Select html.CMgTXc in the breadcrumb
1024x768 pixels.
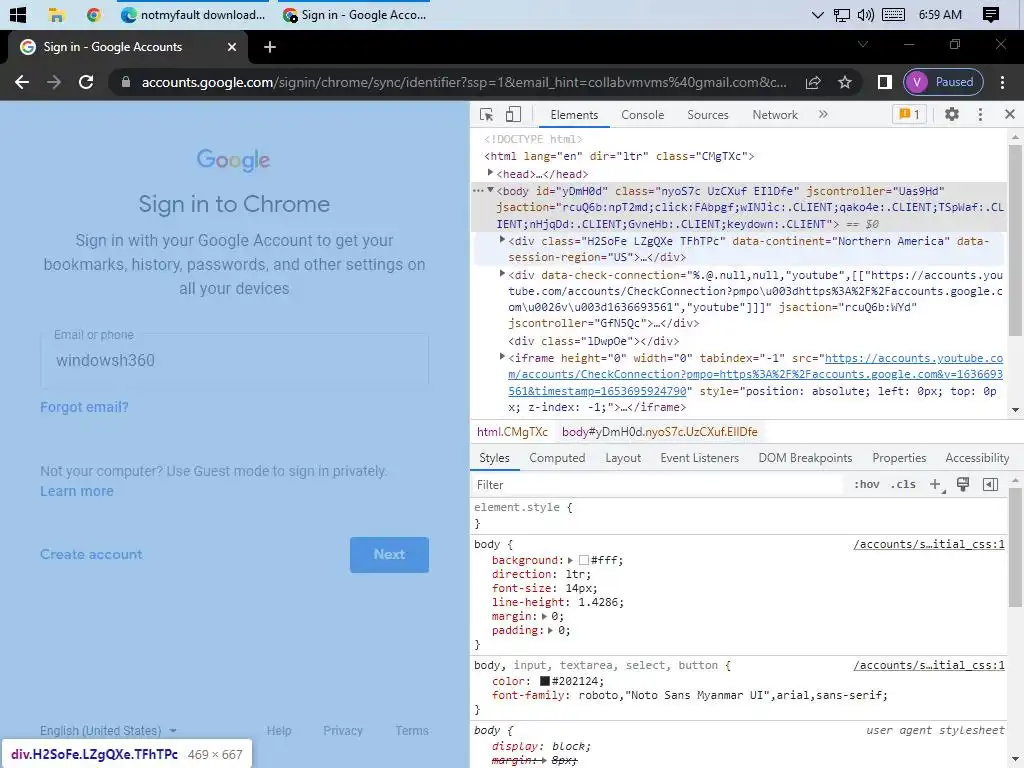pyautogui.click(x=512, y=432)
